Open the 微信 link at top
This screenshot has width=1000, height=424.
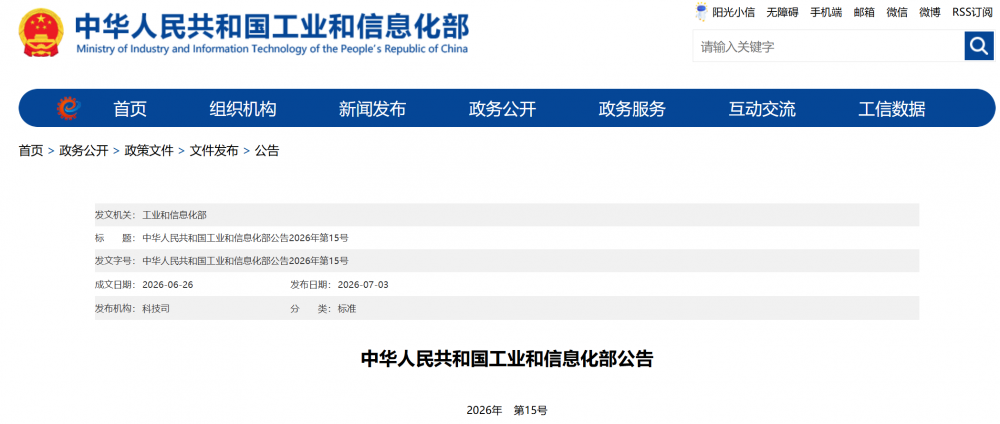point(897,11)
